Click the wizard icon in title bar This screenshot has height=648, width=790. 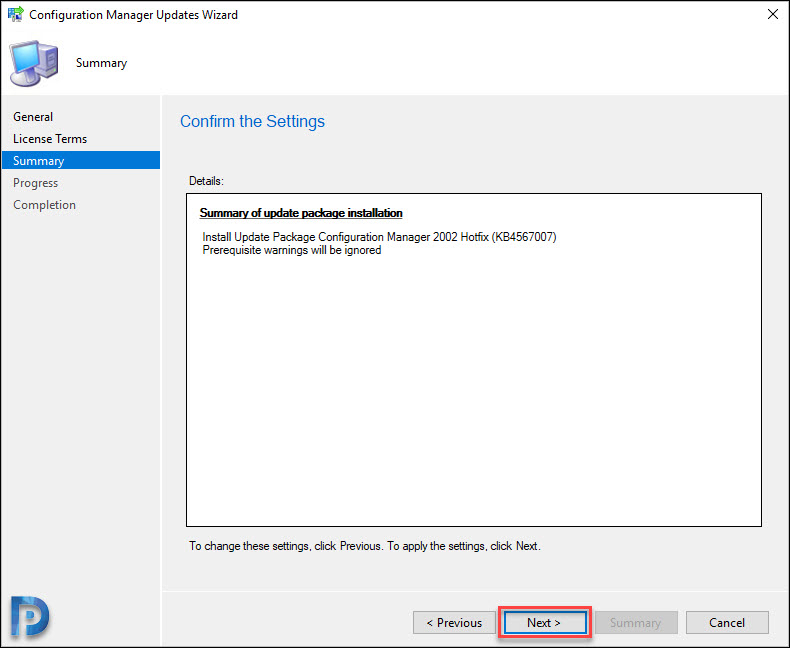(x=16, y=14)
